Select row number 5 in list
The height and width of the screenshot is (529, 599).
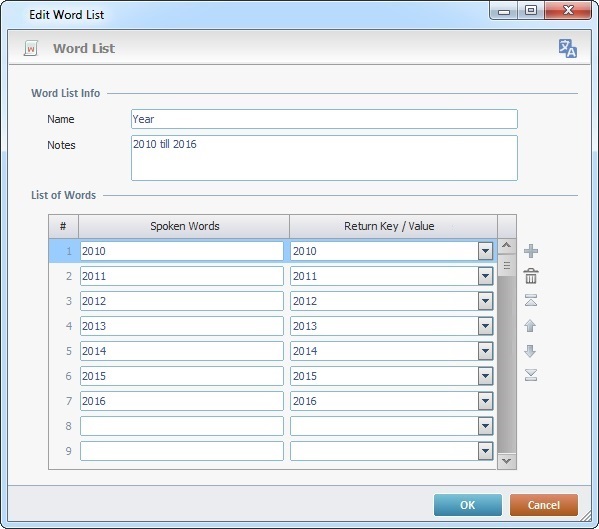(68, 351)
